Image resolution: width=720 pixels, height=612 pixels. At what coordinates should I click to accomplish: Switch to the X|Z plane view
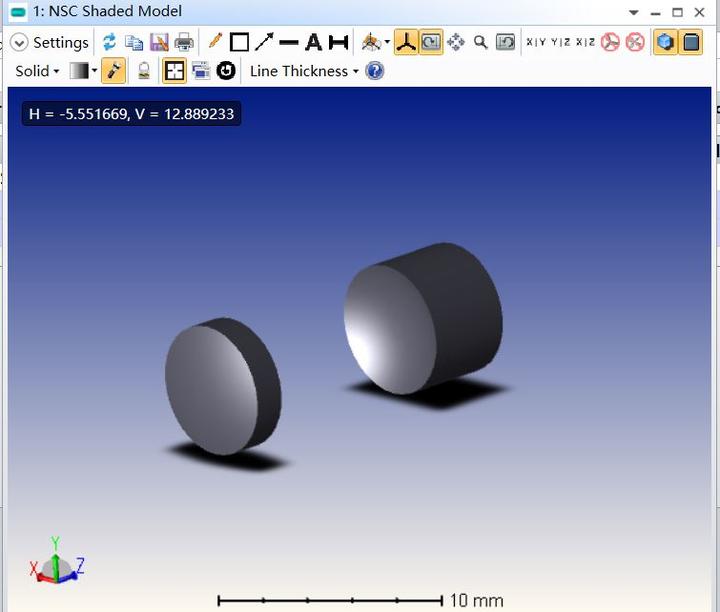585,42
